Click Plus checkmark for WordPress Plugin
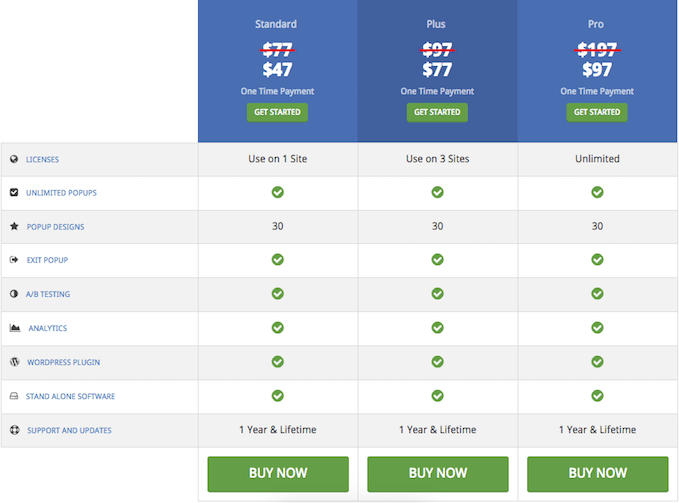Screen dimensions: 679x503 [x=437, y=361]
